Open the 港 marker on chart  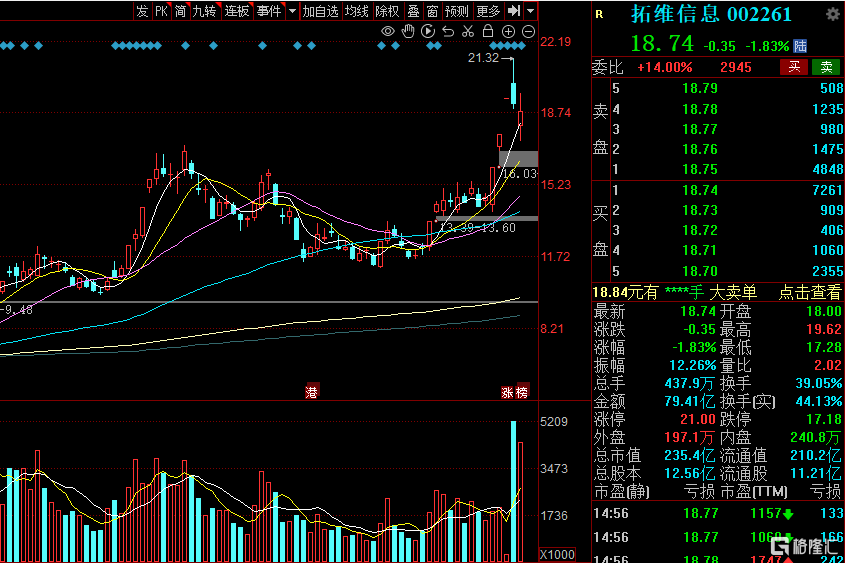pyautogui.click(x=311, y=392)
